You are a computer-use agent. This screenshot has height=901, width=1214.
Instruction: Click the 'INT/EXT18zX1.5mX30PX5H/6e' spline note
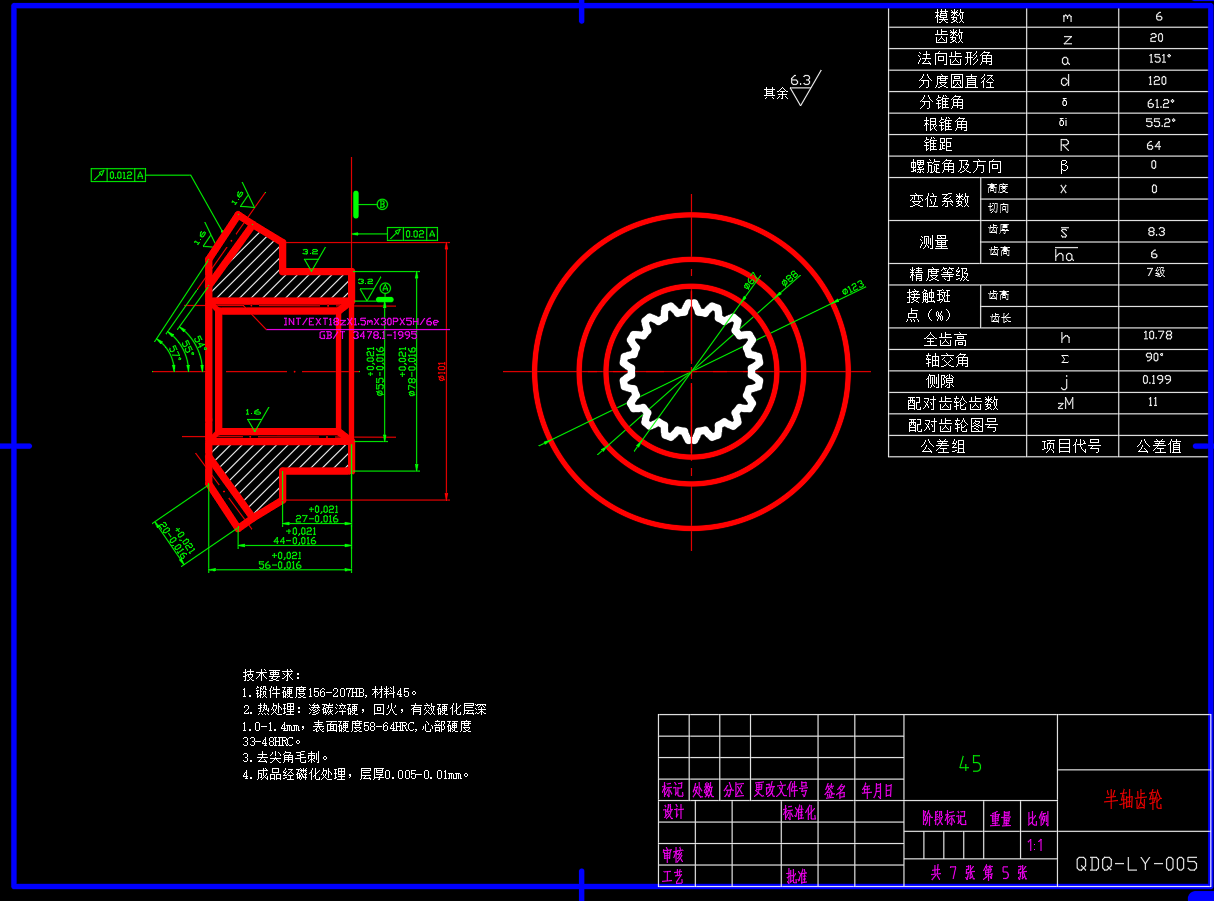click(x=361, y=322)
